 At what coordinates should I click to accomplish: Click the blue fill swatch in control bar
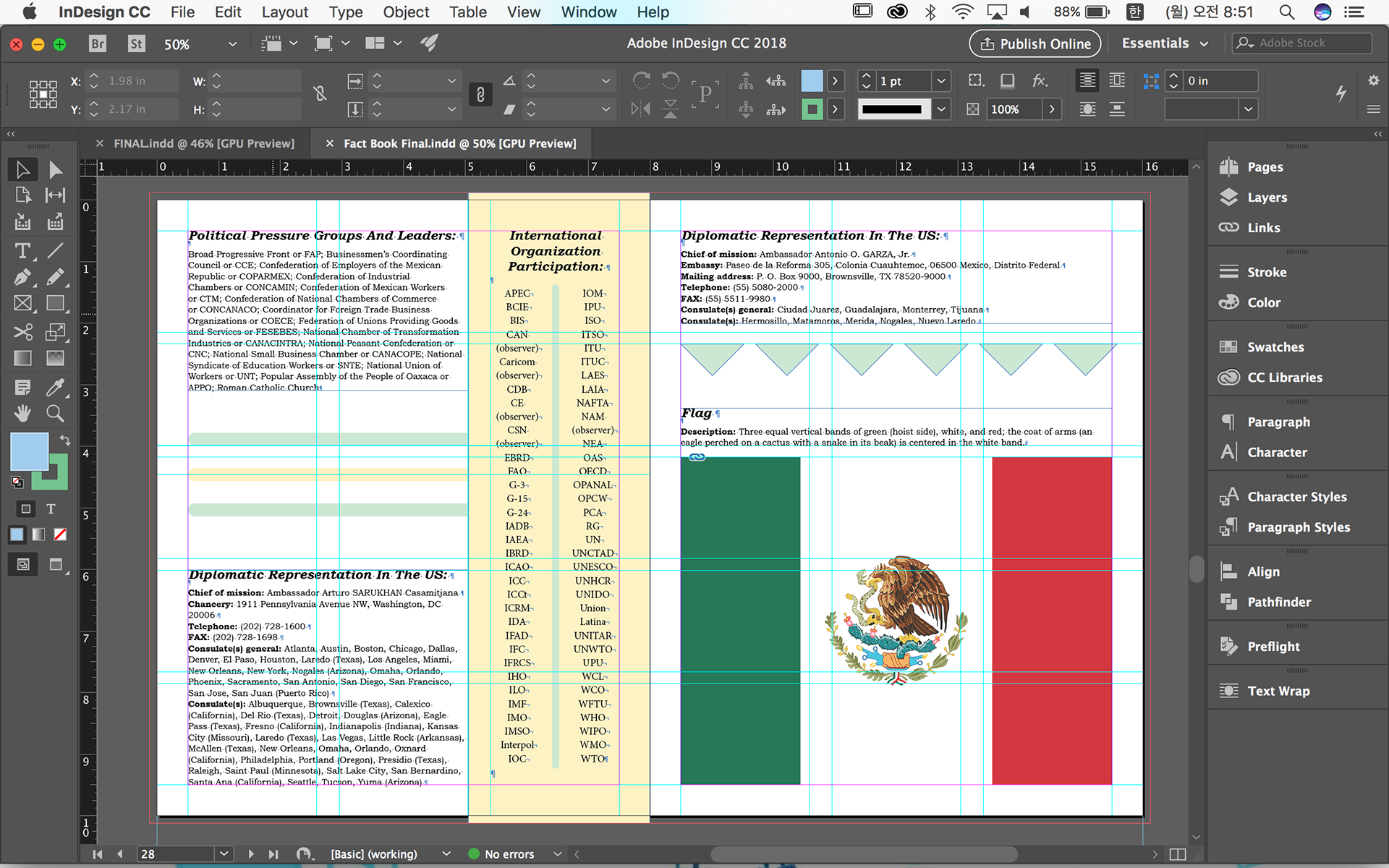click(812, 81)
